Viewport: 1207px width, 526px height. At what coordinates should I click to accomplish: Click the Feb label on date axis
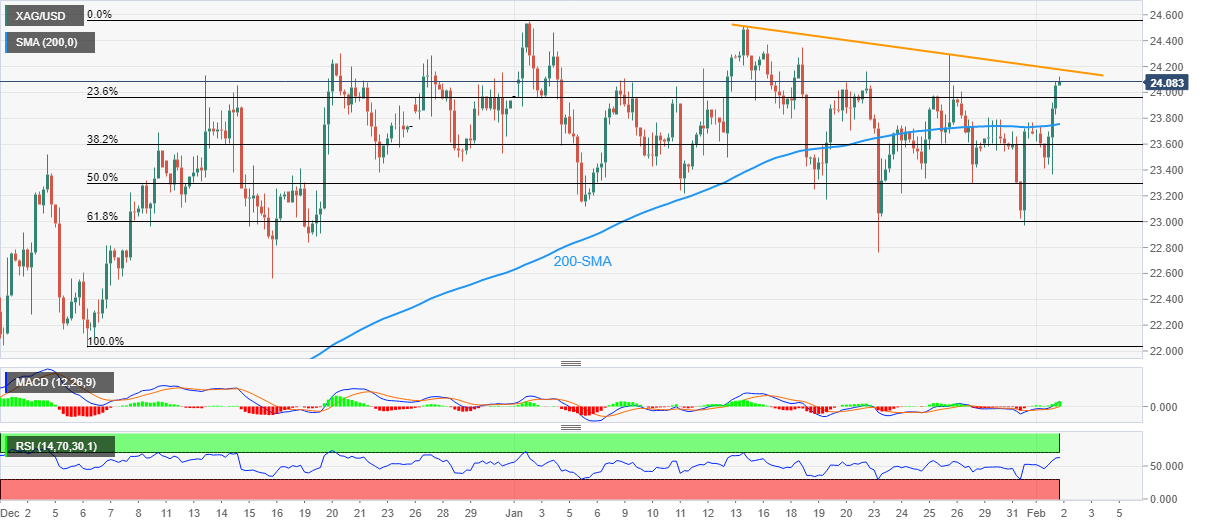coord(1038,513)
